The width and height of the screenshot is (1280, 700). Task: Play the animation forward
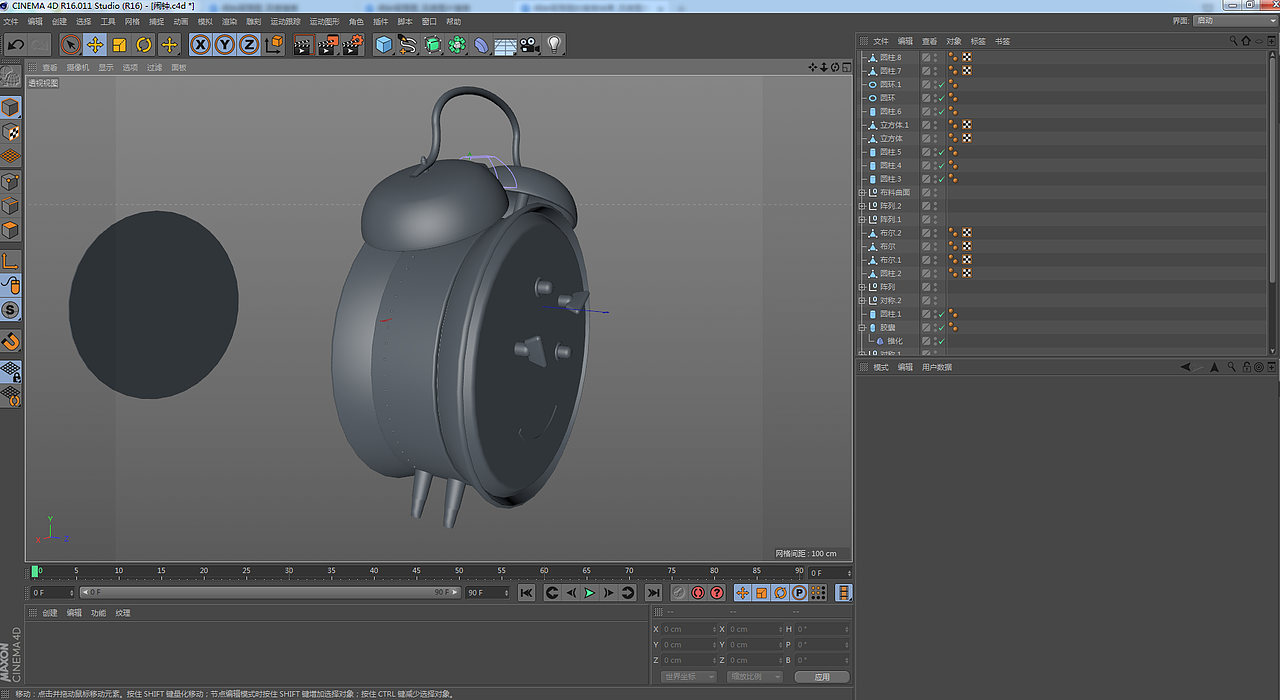589,593
